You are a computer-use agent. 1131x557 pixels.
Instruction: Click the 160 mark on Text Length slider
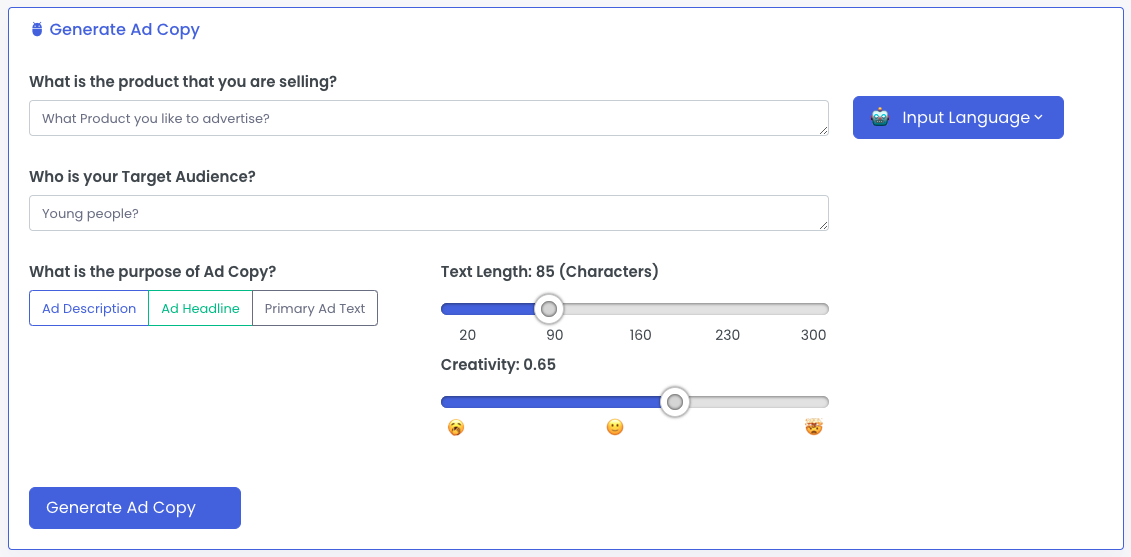[641, 335]
